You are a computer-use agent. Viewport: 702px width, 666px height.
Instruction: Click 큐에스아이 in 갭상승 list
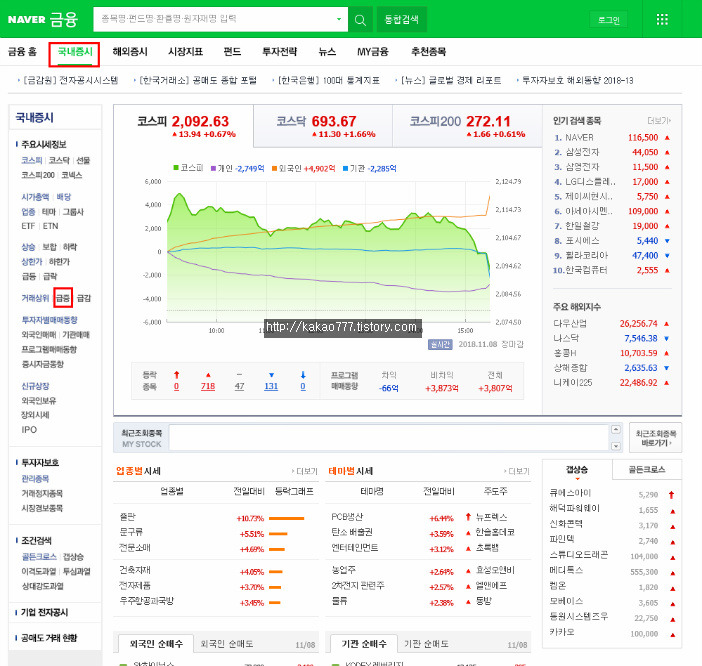570,493
